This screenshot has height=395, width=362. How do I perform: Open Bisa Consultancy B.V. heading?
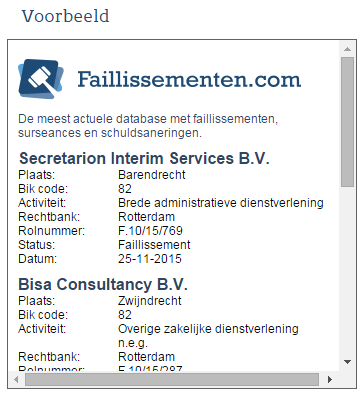click(x=103, y=284)
